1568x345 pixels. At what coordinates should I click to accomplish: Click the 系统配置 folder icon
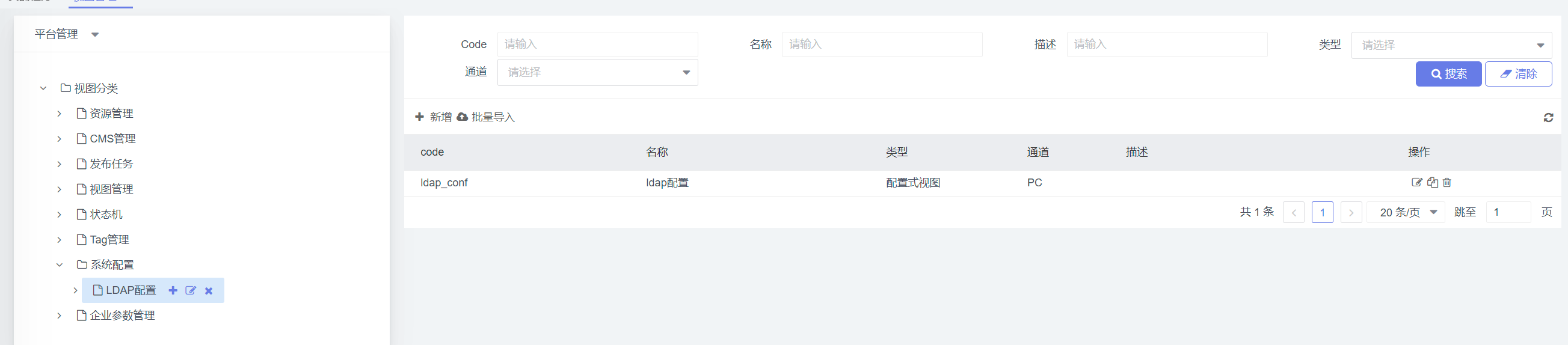tap(82, 264)
